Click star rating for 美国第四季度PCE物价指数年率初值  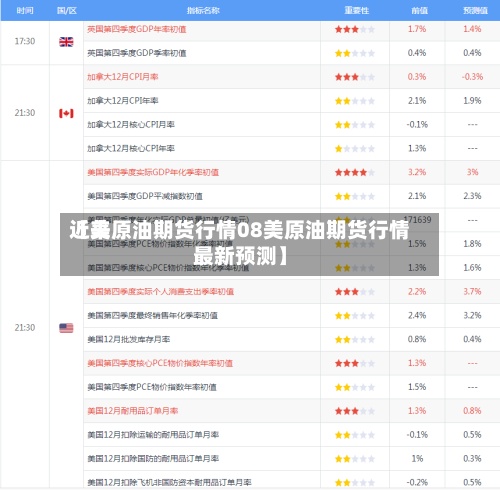(x=355, y=387)
